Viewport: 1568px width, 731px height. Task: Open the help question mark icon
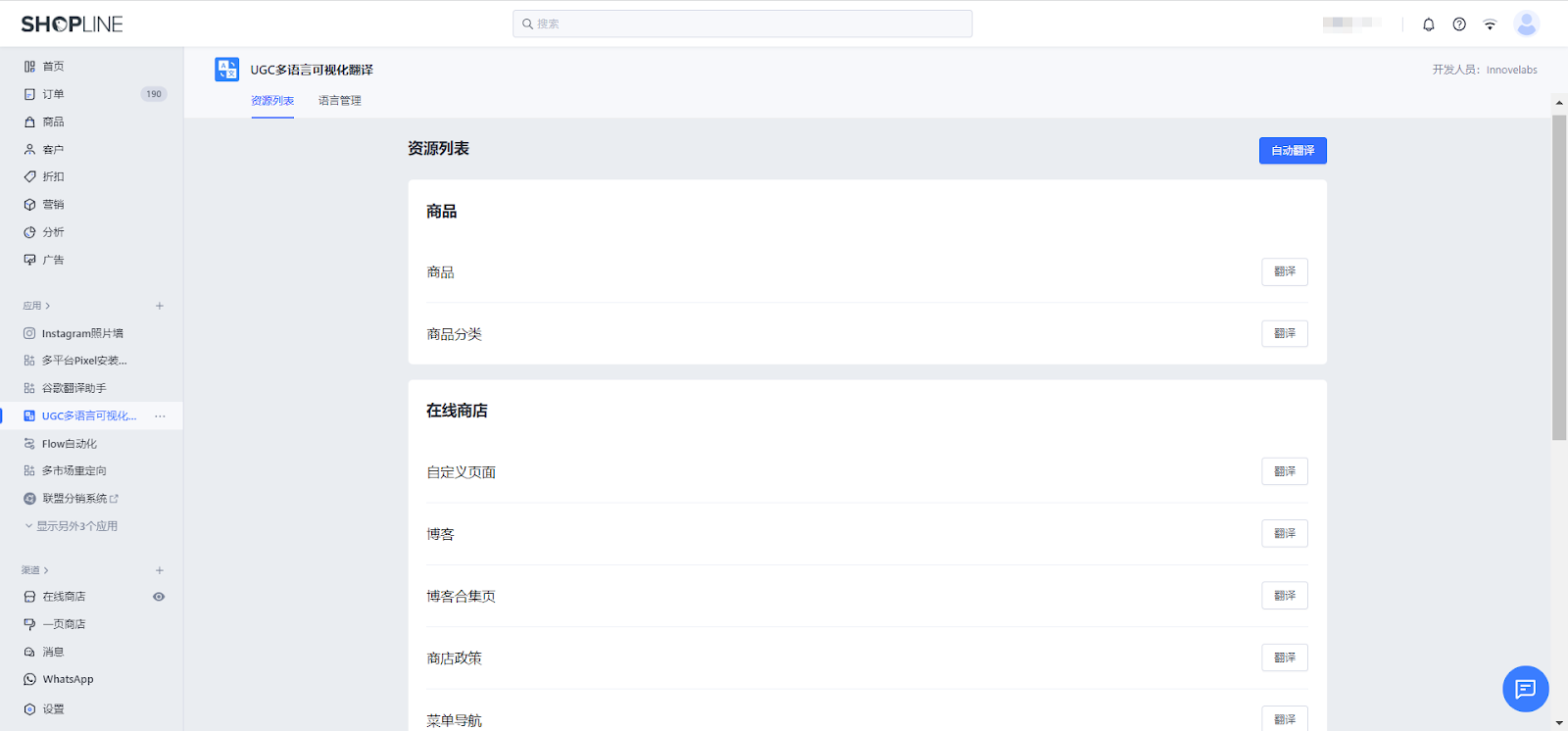[1459, 24]
